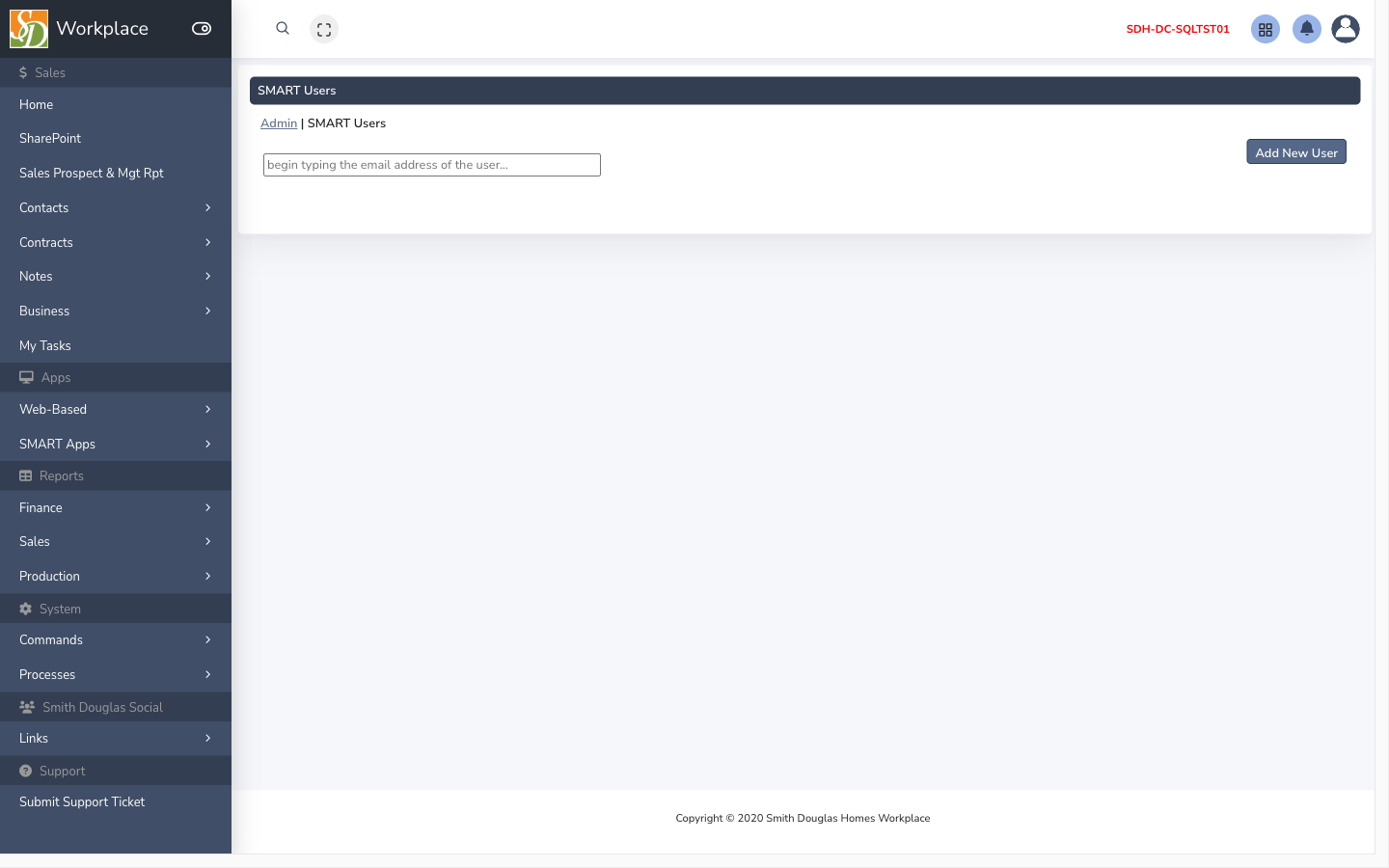This screenshot has height=868, width=1389.
Task: Open the Web-Based apps menu item
Action: pyautogui.click(x=116, y=409)
